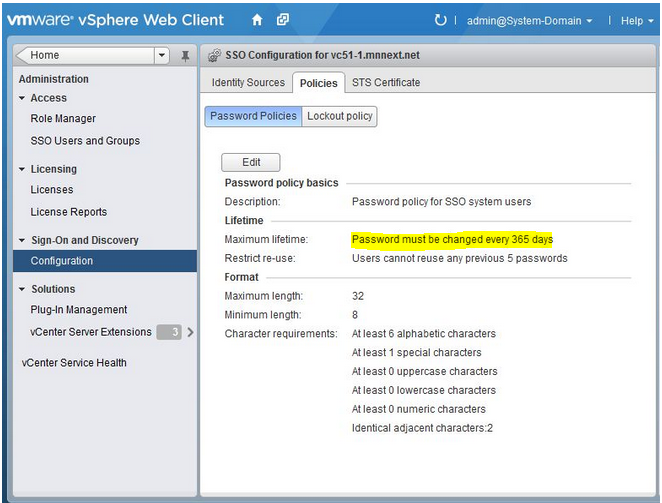Open vCenter Service Health item
Screen dimensions: 662x503
click(x=74, y=363)
